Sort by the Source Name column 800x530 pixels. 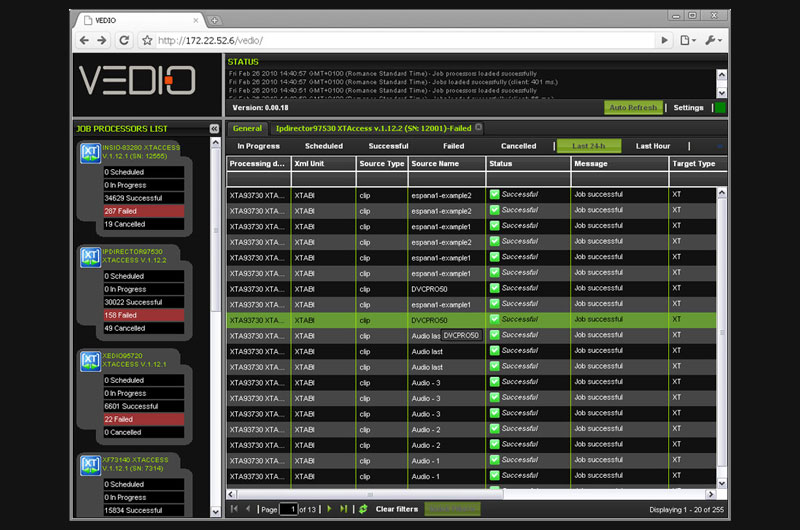pyautogui.click(x=447, y=164)
